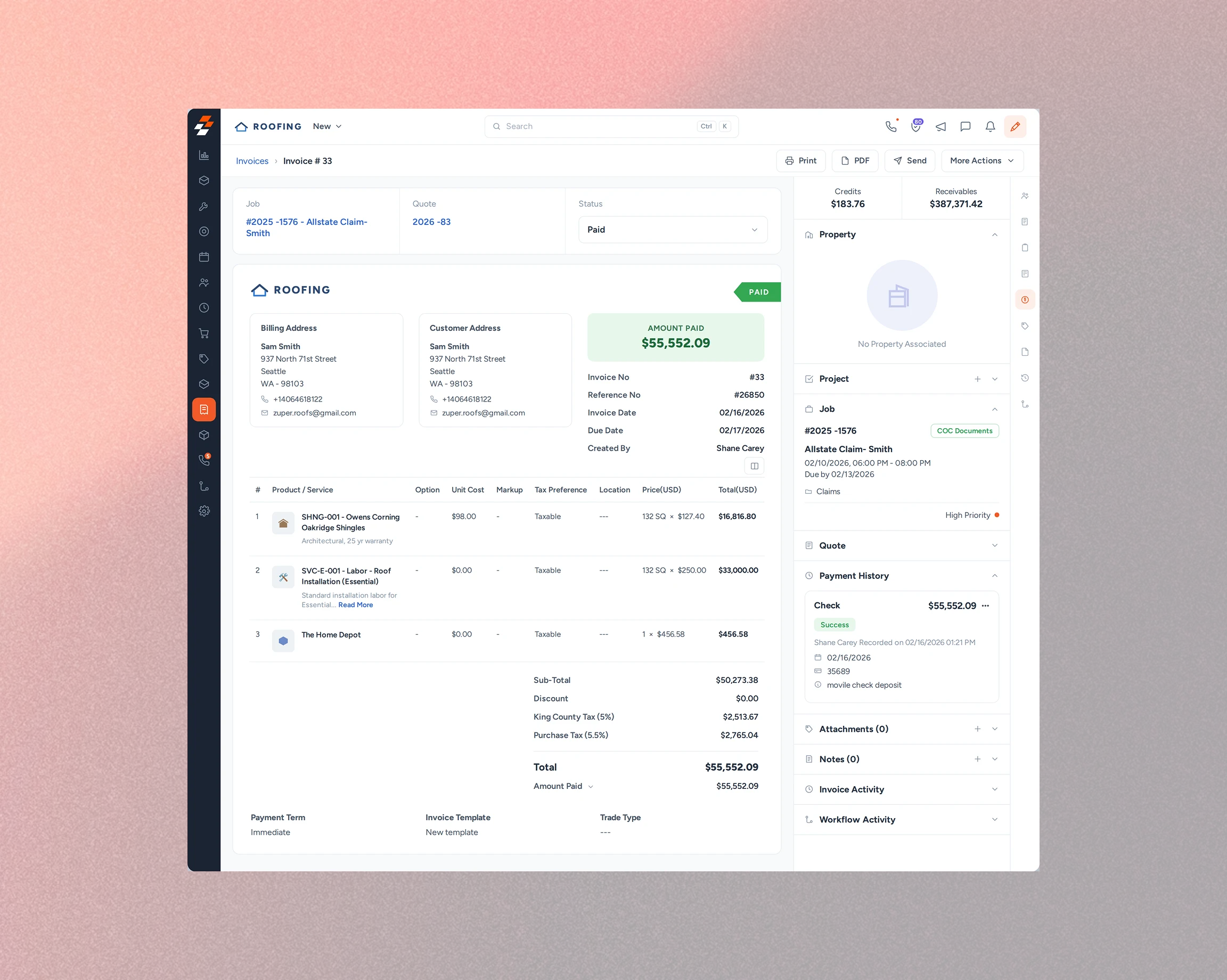Click the megaphone announcements icon
Screen dimensions: 1227x980
pos(940,126)
